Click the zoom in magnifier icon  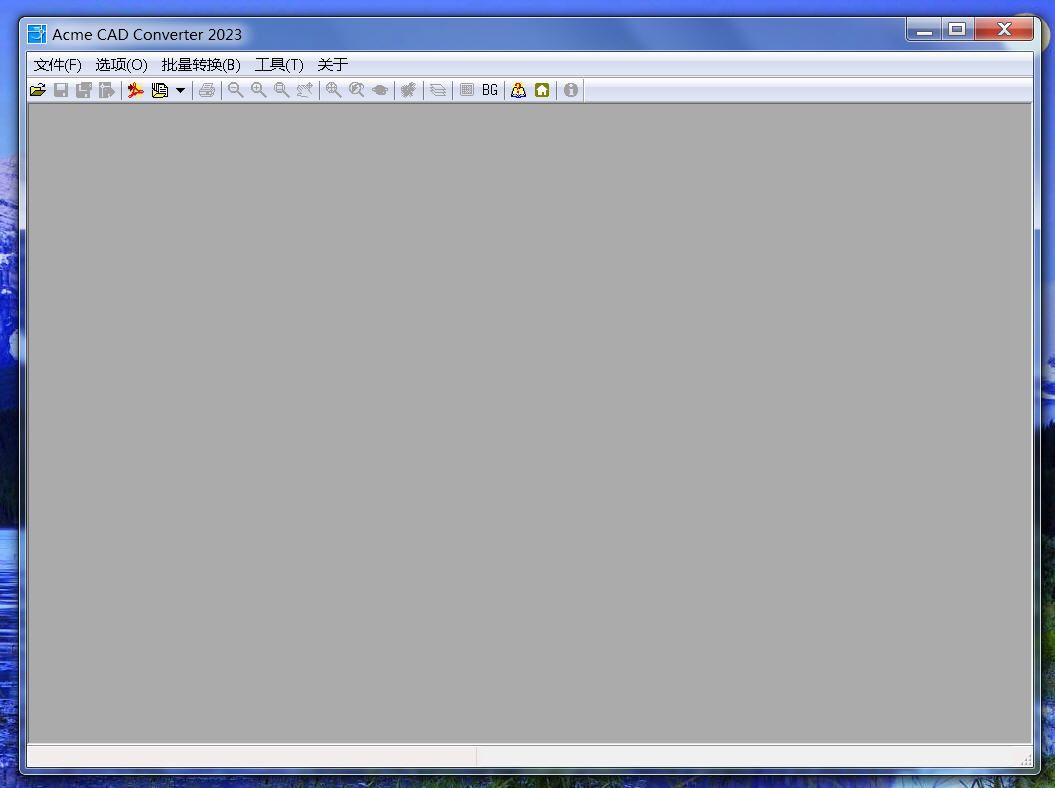click(259, 90)
